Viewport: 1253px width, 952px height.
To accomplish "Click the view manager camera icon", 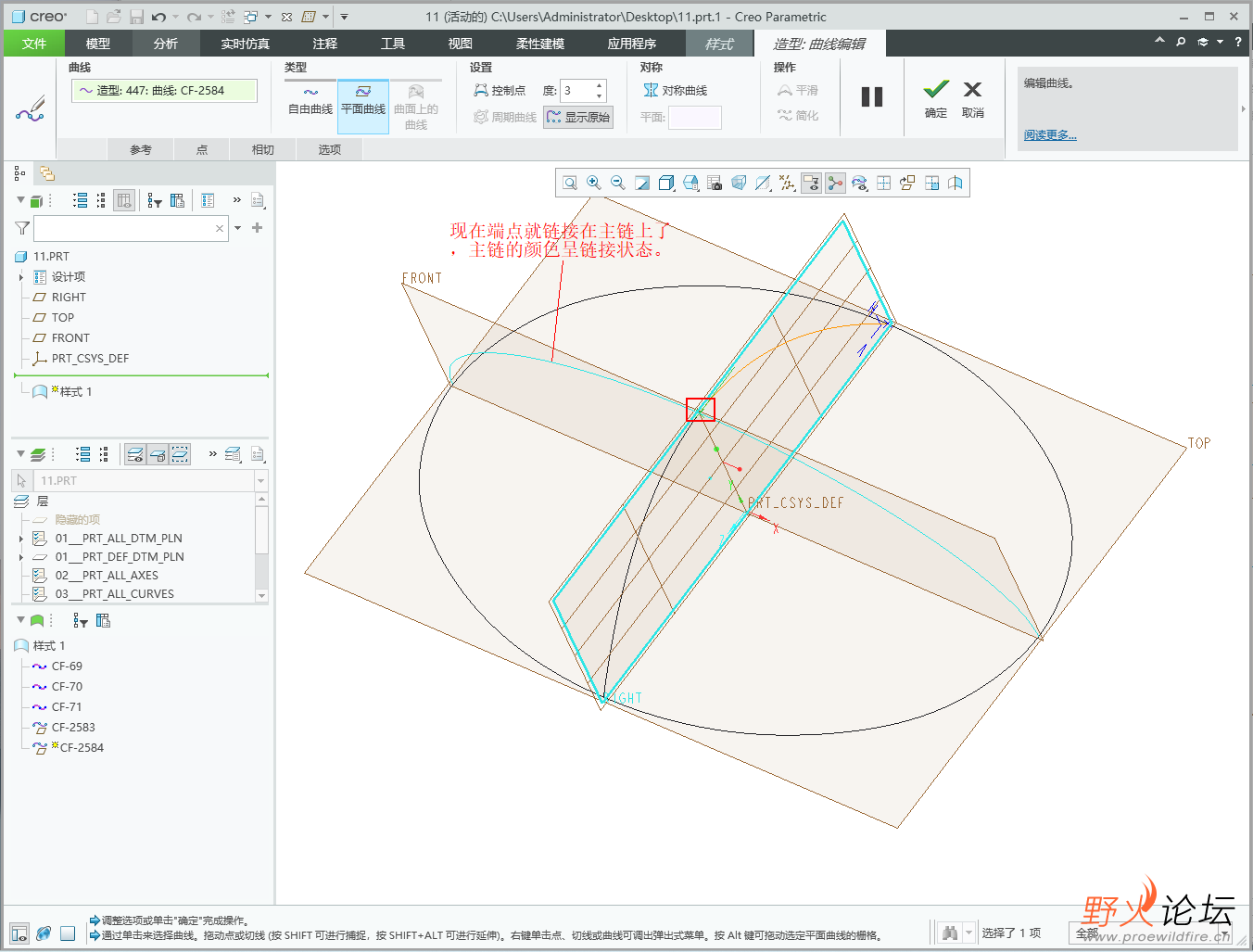I will [715, 184].
